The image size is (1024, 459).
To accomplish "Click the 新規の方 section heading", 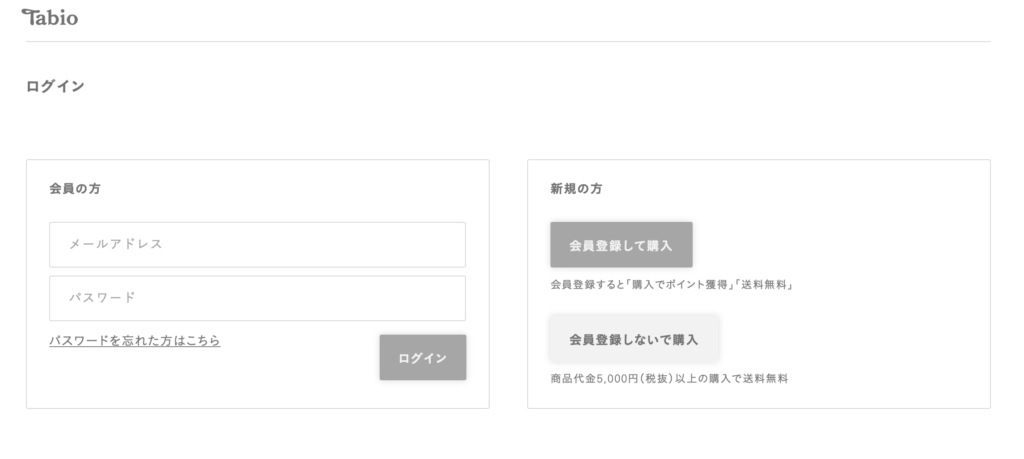I will pyautogui.click(x=576, y=189).
